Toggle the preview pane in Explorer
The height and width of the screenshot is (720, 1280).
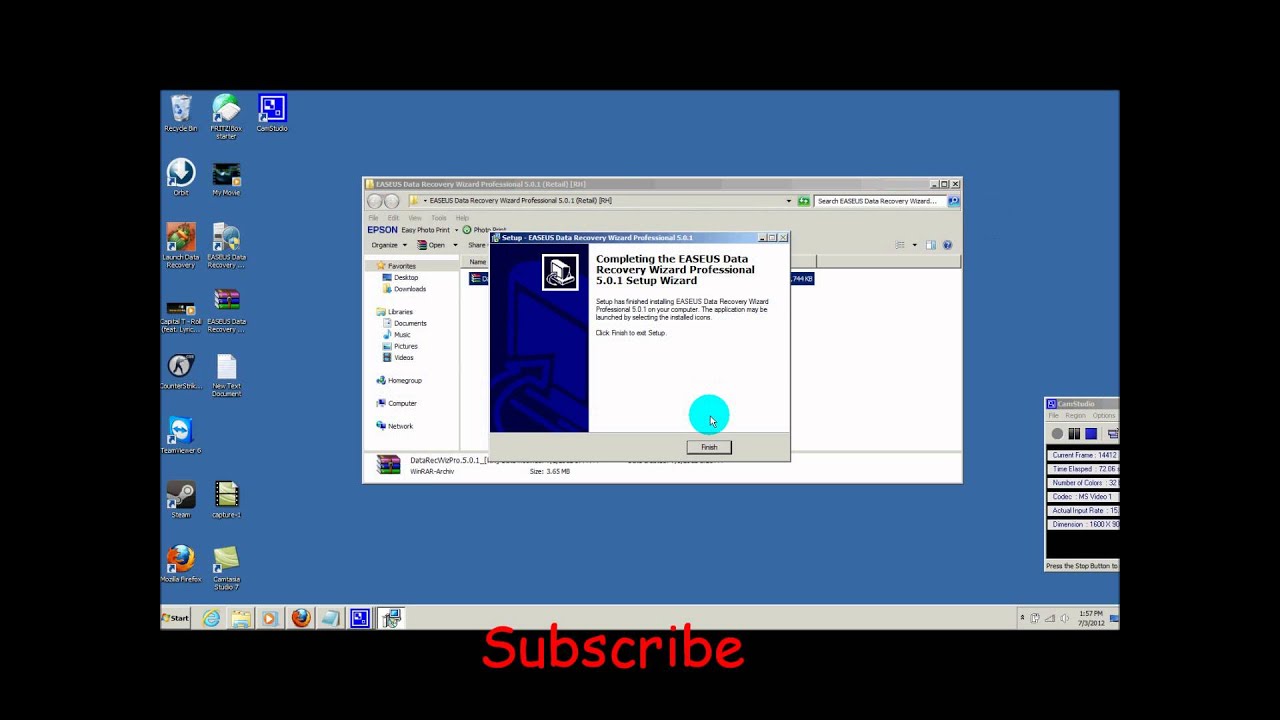coord(931,245)
